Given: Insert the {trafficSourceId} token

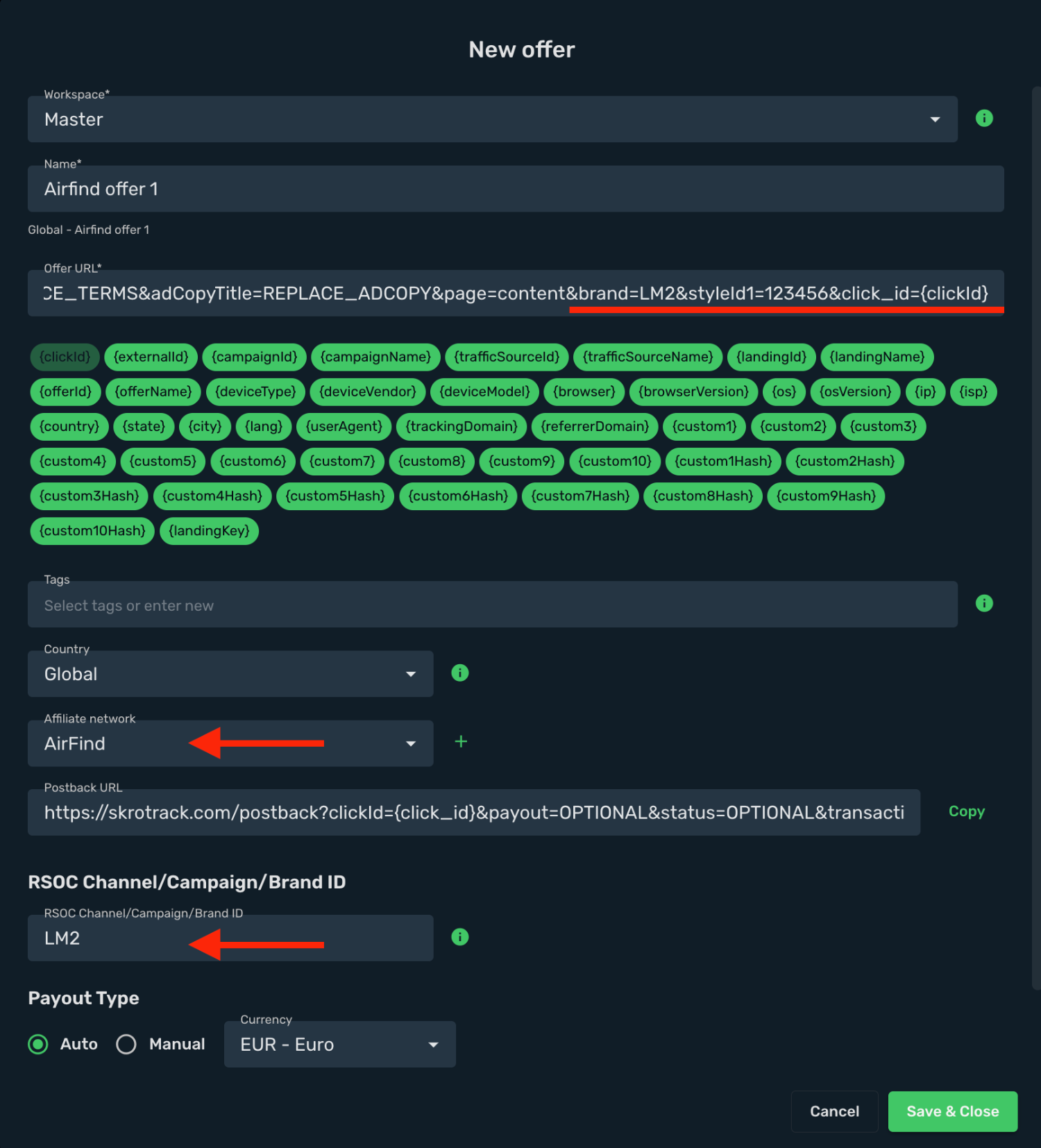Looking at the screenshot, I should point(507,357).
